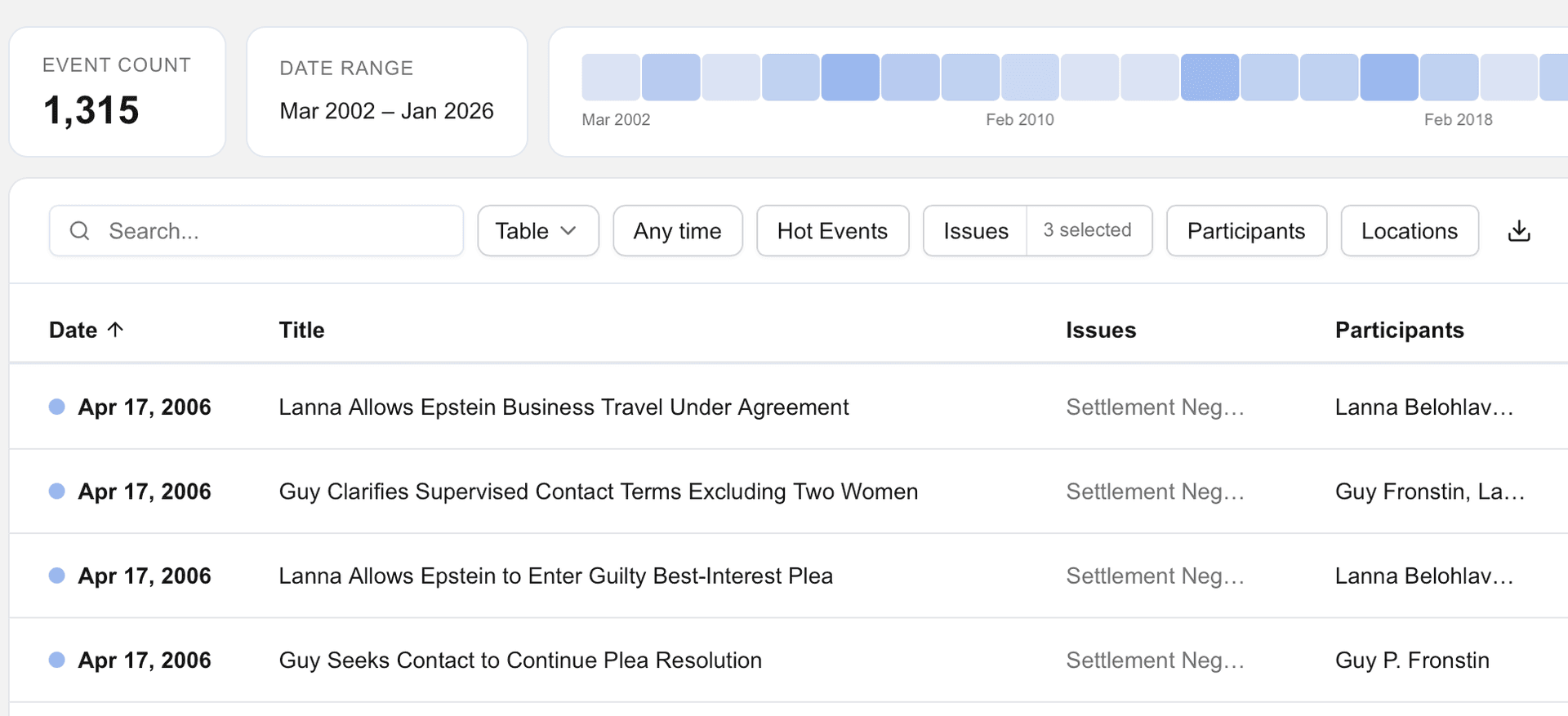Image resolution: width=1568 pixels, height=716 pixels.
Task: Click blue dot beside Guilty Best-Interest Plea row
Action: click(x=57, y=576)
